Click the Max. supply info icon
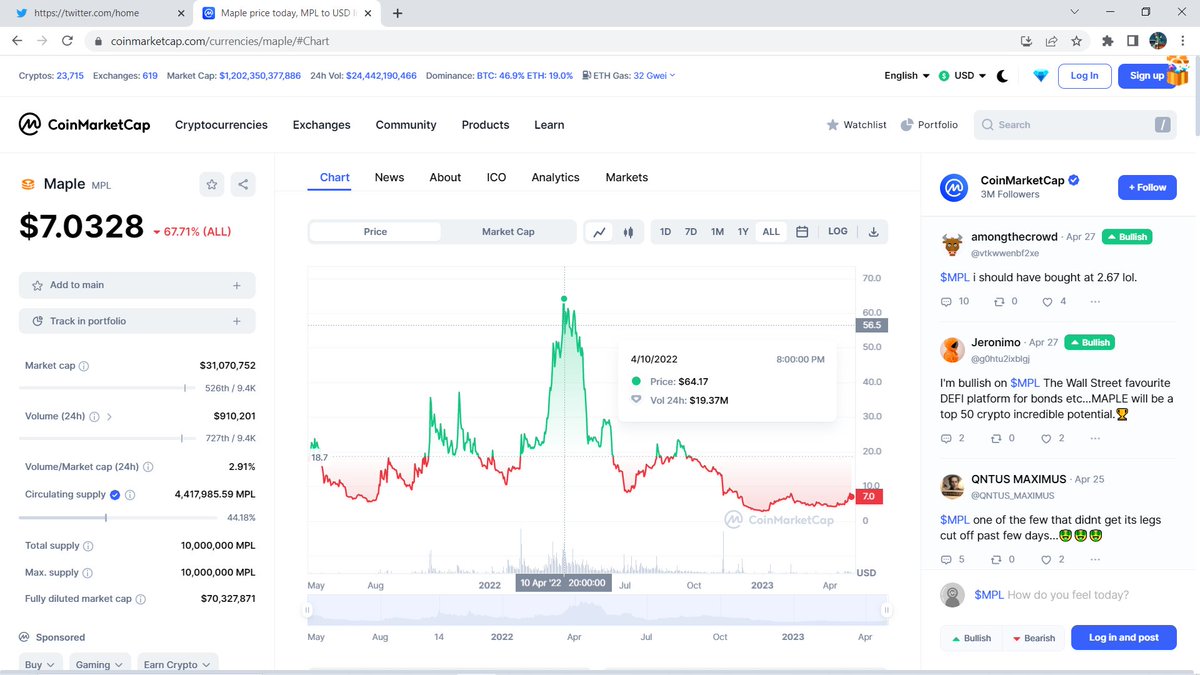The height and width of the screenshot is (675, 1200). tap(87, 573)
